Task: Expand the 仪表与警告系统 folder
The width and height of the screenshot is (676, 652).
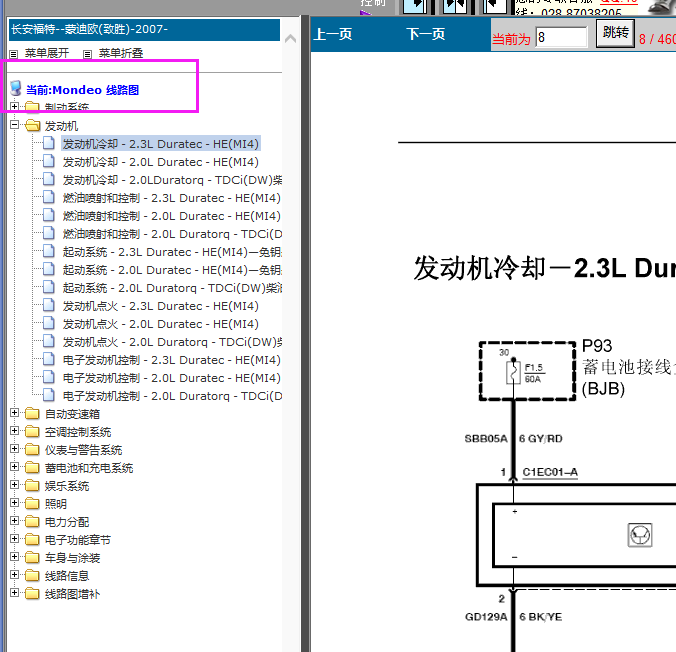Action: pos(14,449)
